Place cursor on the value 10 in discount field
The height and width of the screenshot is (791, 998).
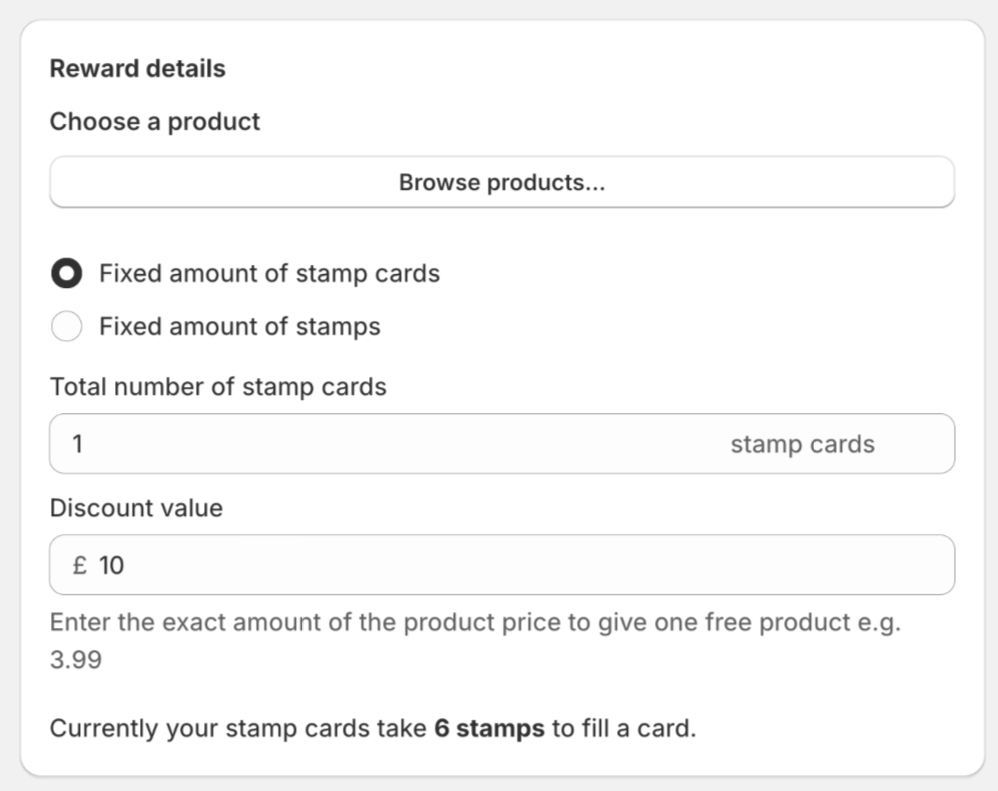(x=111, y=565)
